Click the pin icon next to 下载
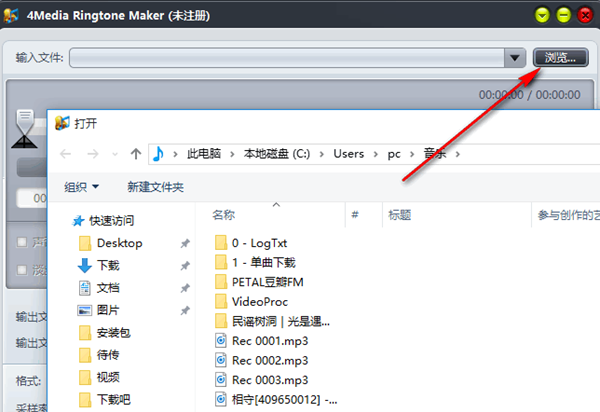 pos(185,265)
